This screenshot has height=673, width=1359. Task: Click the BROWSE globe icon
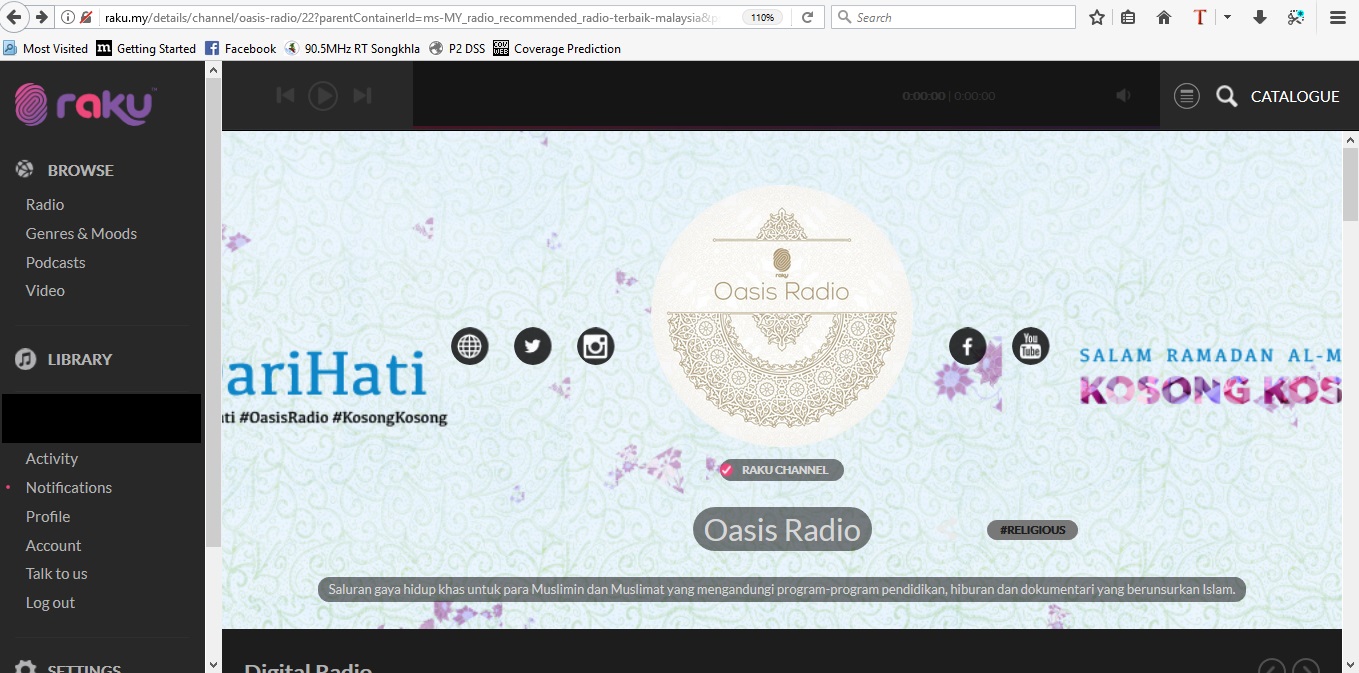[x=25, y=170]
